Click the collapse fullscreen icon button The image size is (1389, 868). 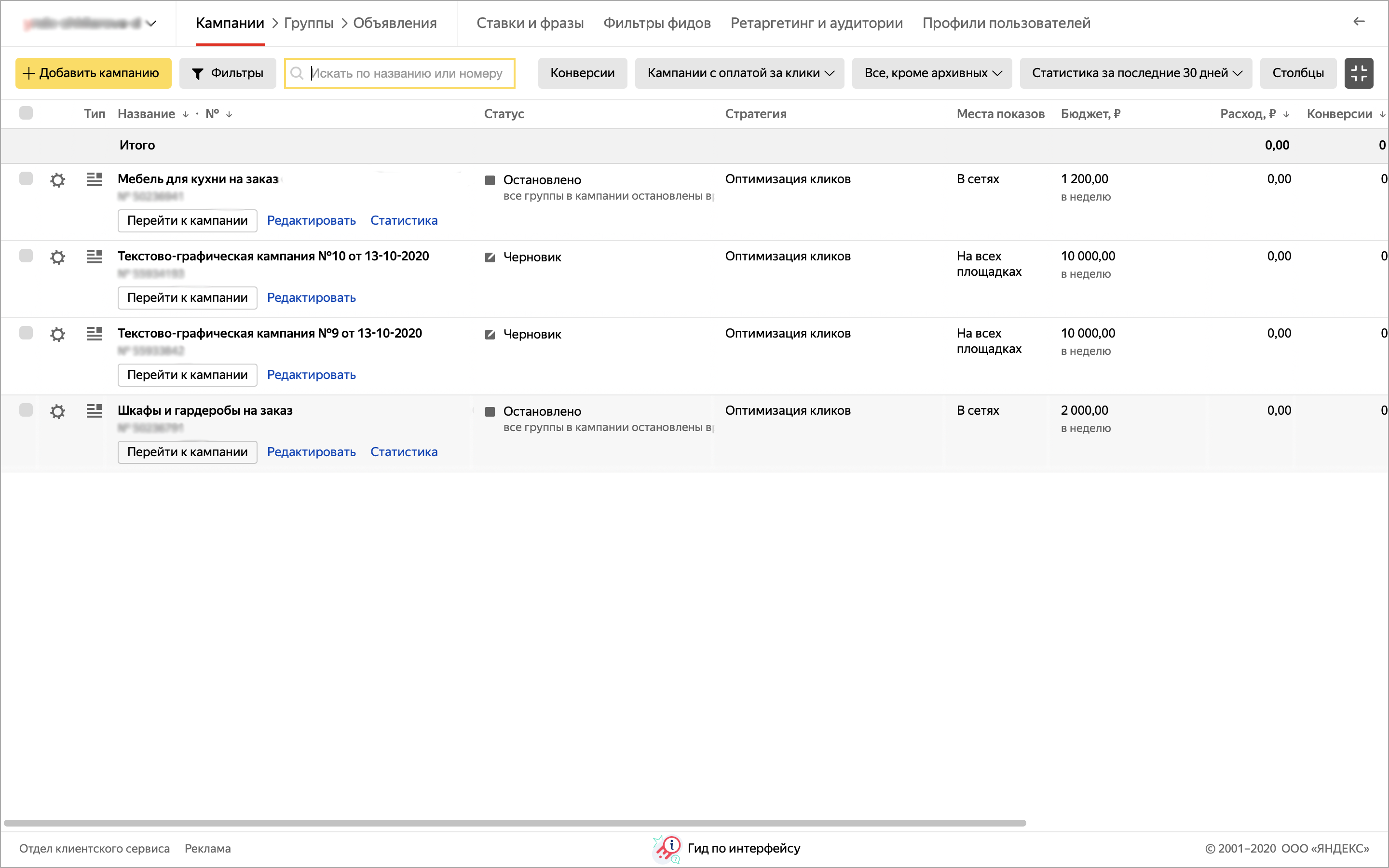pos(1358,73)
